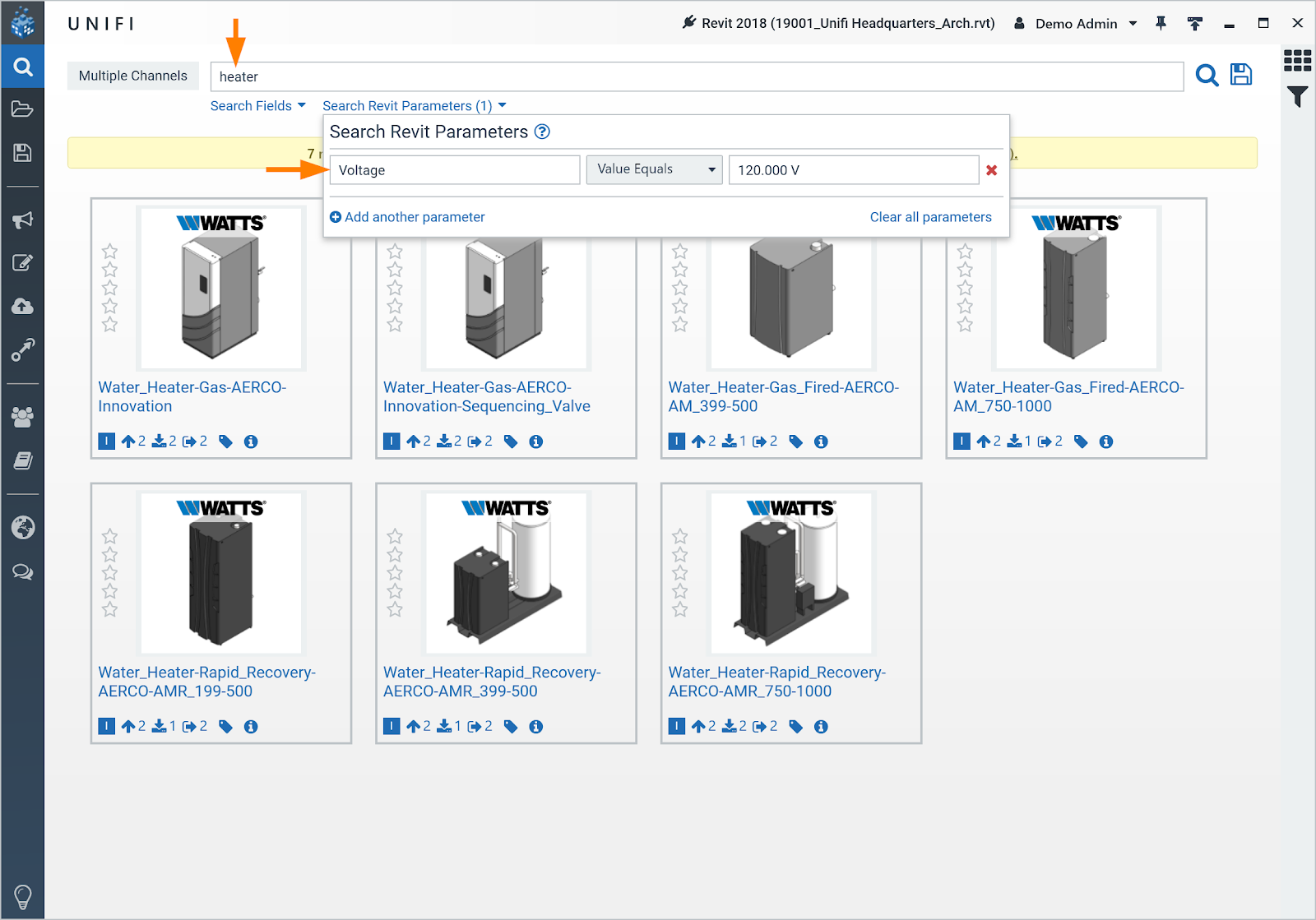Rate Water_Heater-Rapid_Recovery-AERCO-AMR_199-500 with top star
The width and height of the screenshot is (1316, 920).
109,537
